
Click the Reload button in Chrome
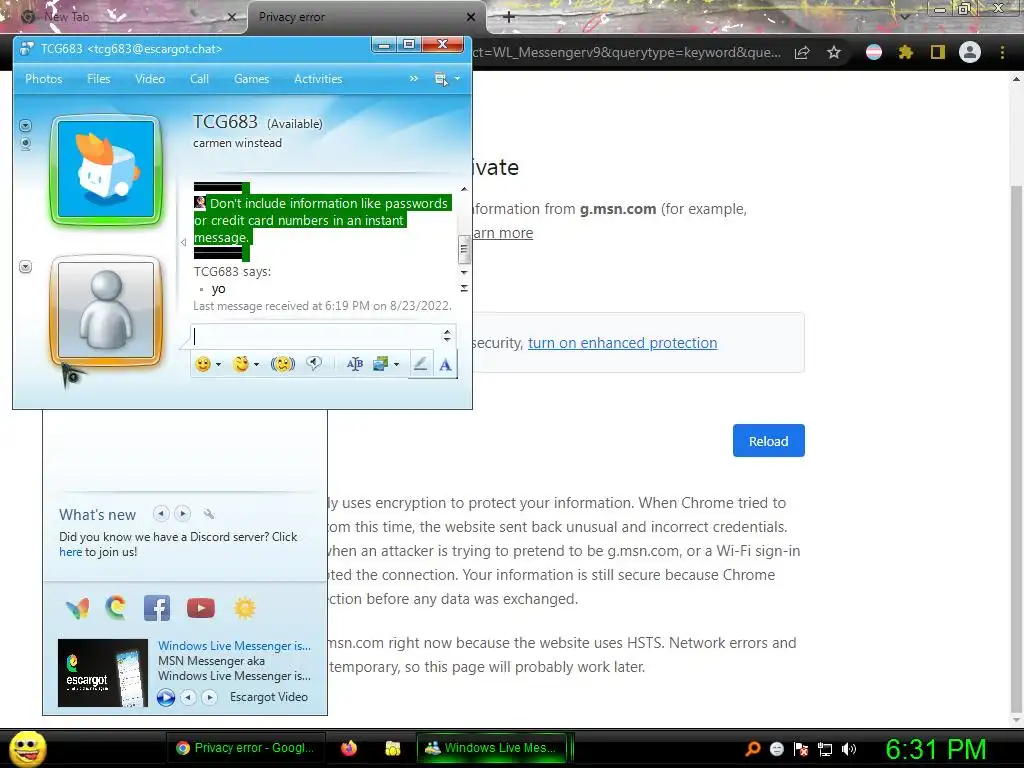[x=769, y=441]
